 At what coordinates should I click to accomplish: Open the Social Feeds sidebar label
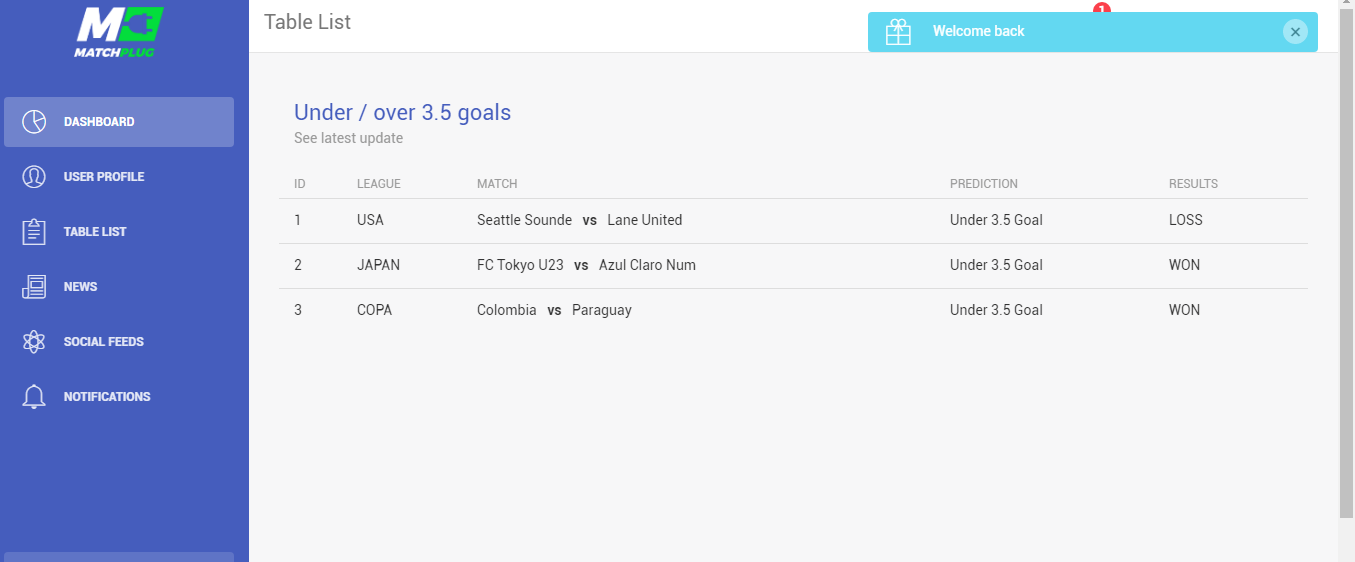pyautogui.click(x=104, y=342)
